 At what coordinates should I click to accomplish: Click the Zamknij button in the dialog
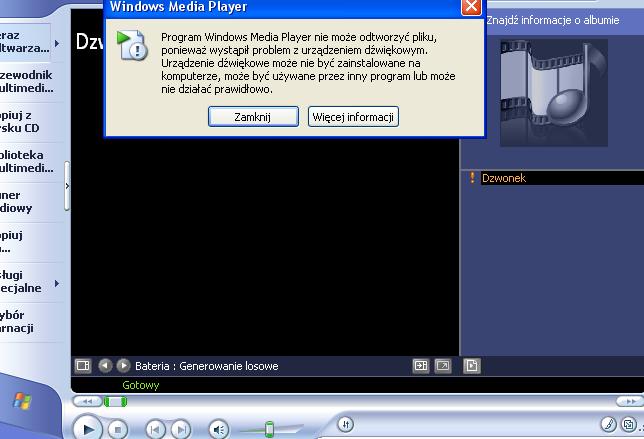253,117
